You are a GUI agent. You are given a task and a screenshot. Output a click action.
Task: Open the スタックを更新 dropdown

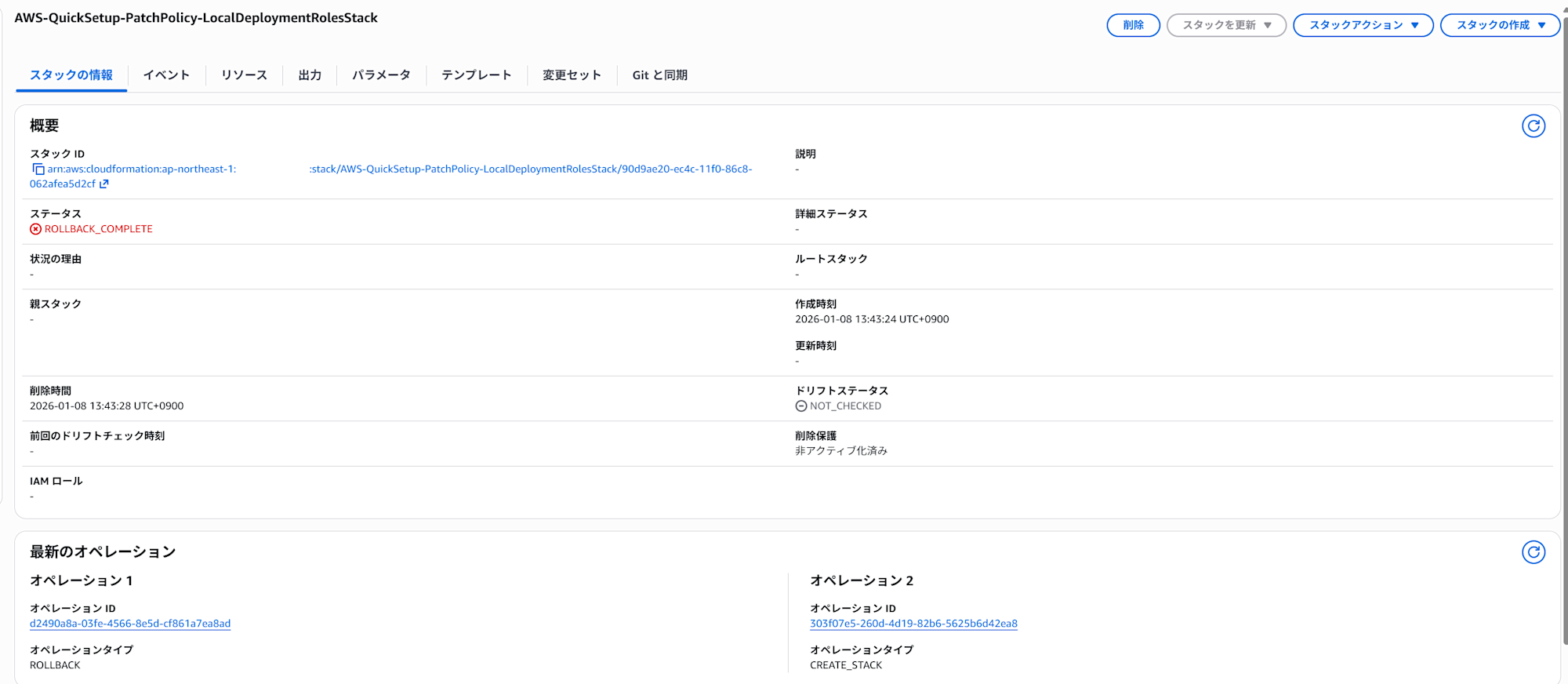tap(1226, 25)
